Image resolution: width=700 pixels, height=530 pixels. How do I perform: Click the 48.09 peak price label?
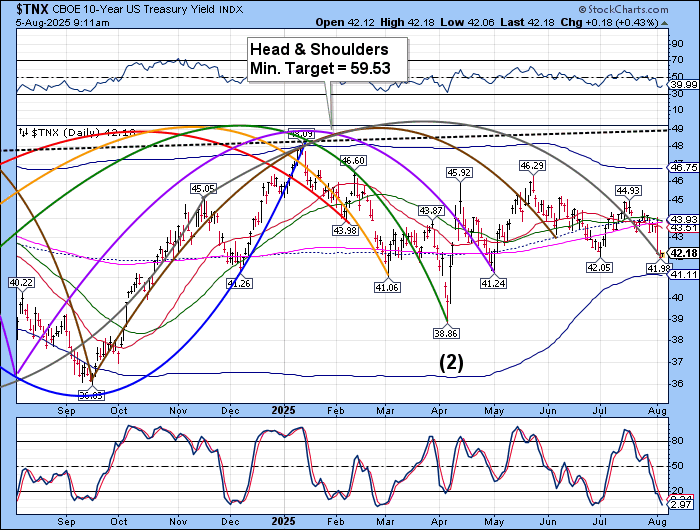[300, 133]
